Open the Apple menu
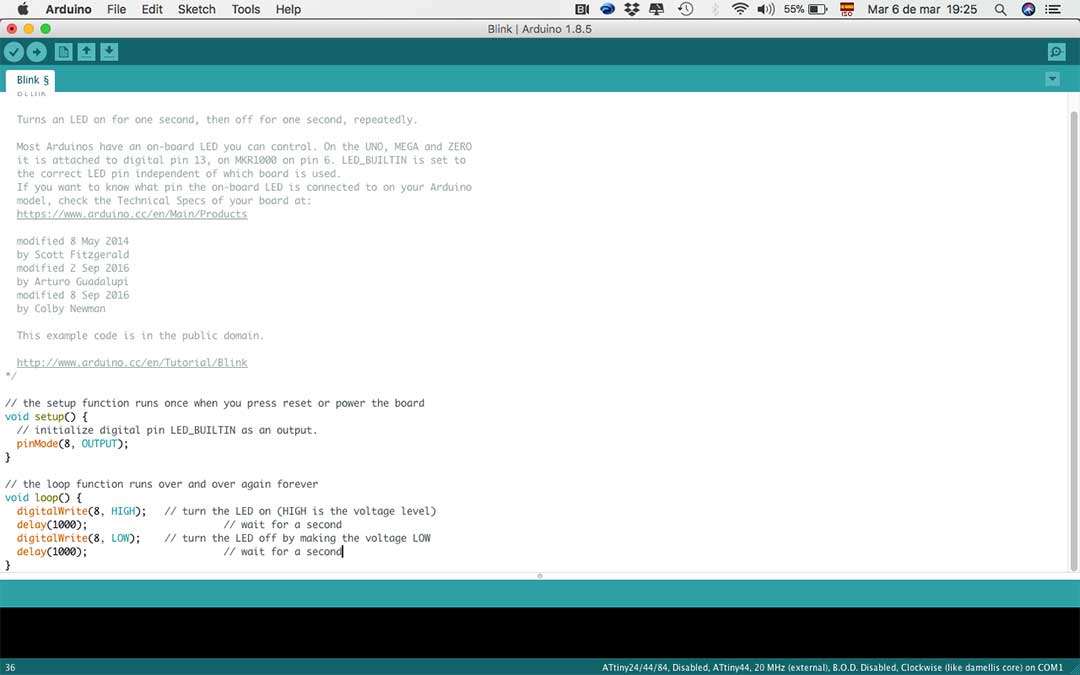This screenshot has height=675, width=1080. coord(23,9)
